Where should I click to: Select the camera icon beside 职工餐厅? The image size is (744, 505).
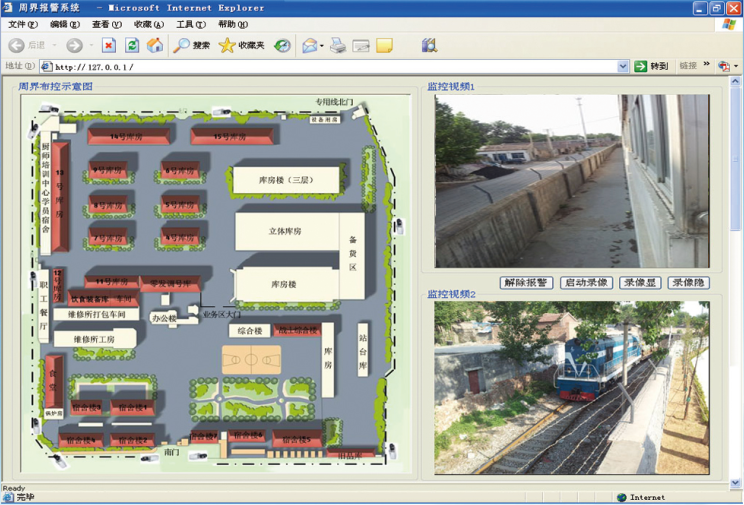(33, 279)
